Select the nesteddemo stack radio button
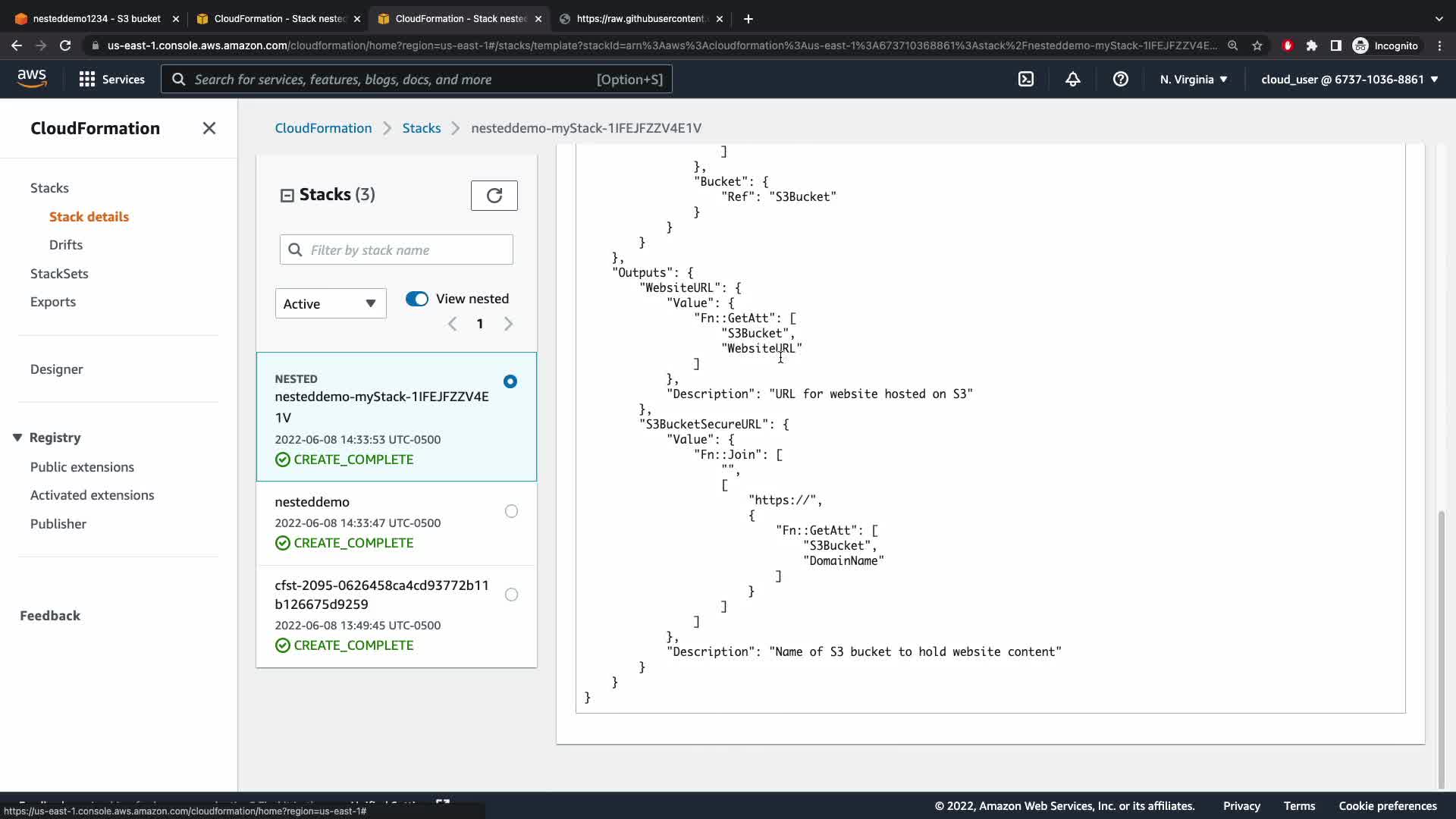This screenshot has width=1456, height=819. [x=511, y=512]
